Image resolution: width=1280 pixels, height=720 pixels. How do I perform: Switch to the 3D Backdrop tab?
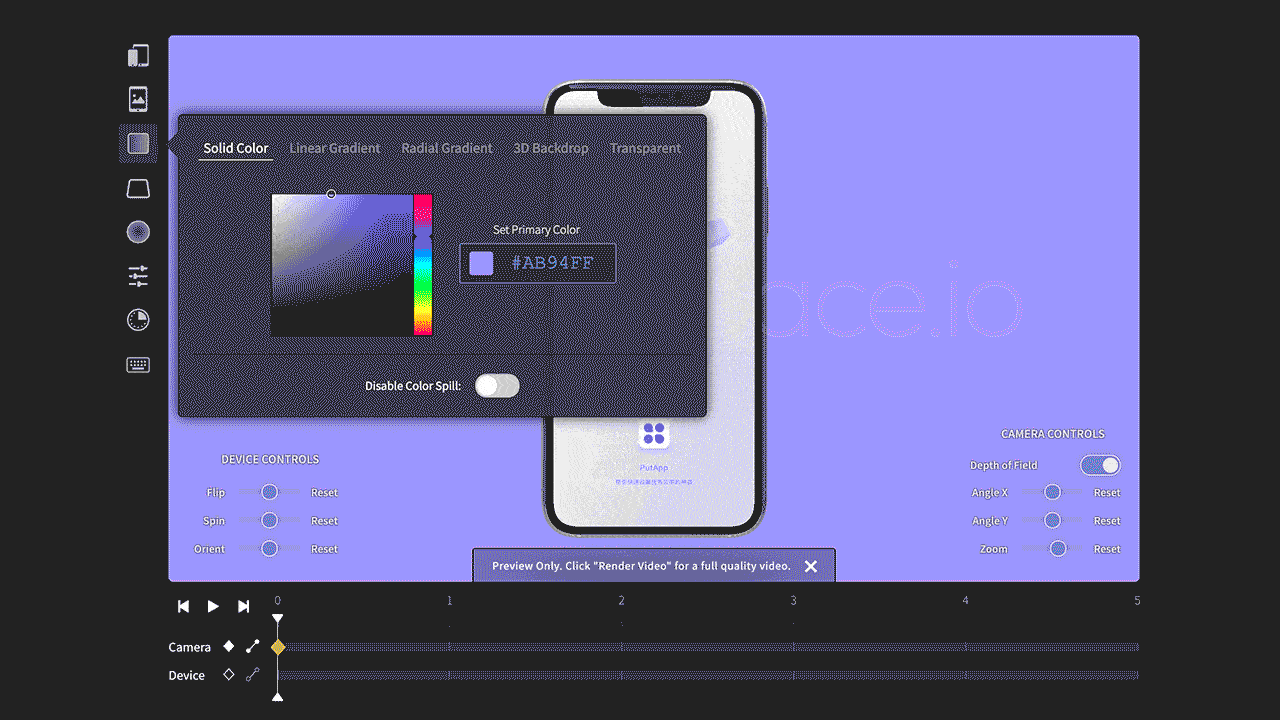click(551, 148)
